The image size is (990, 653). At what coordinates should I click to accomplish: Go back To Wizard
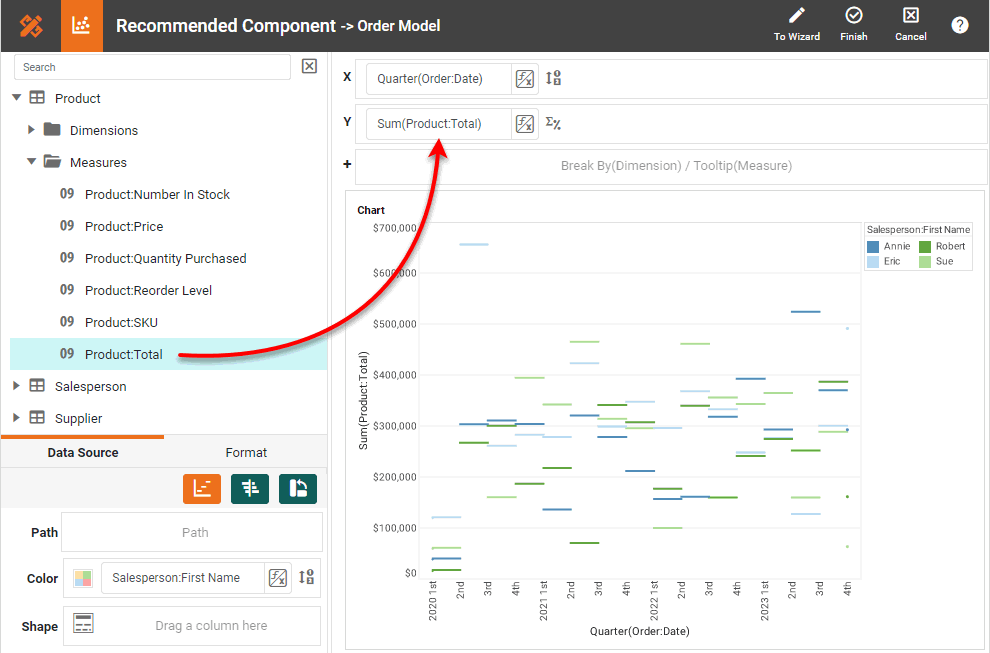pos(796,25)
